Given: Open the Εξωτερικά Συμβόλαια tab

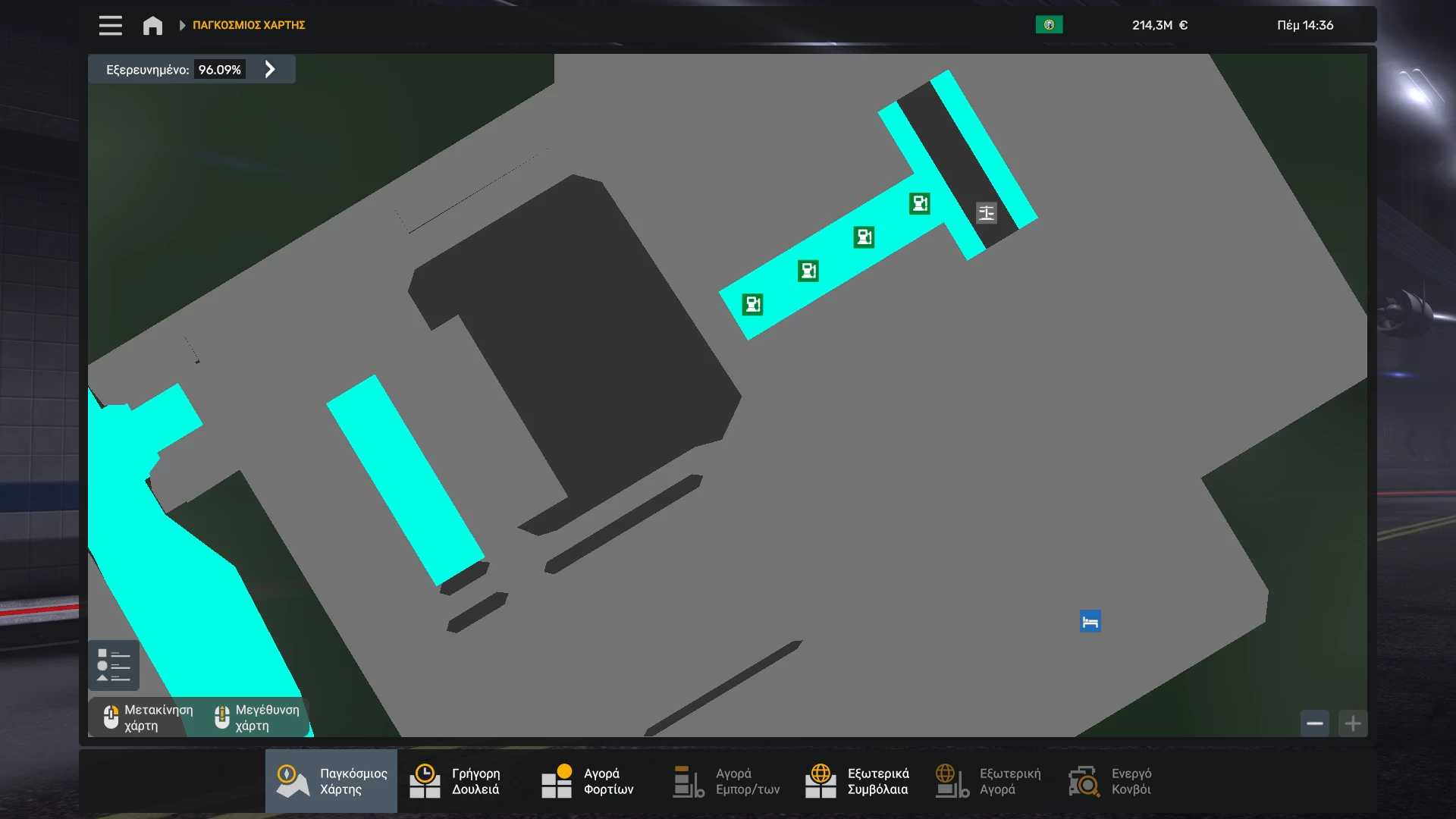Looking at the screenshot, I should pyautogui.click(x=858, y=781).
